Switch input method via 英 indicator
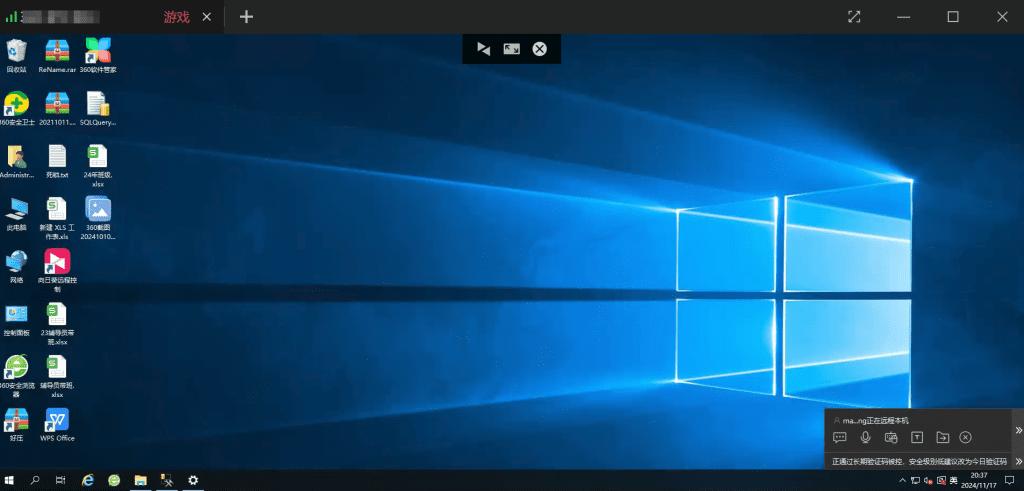The width and height of the screenshot is (1024, 491). pos(953,481)
